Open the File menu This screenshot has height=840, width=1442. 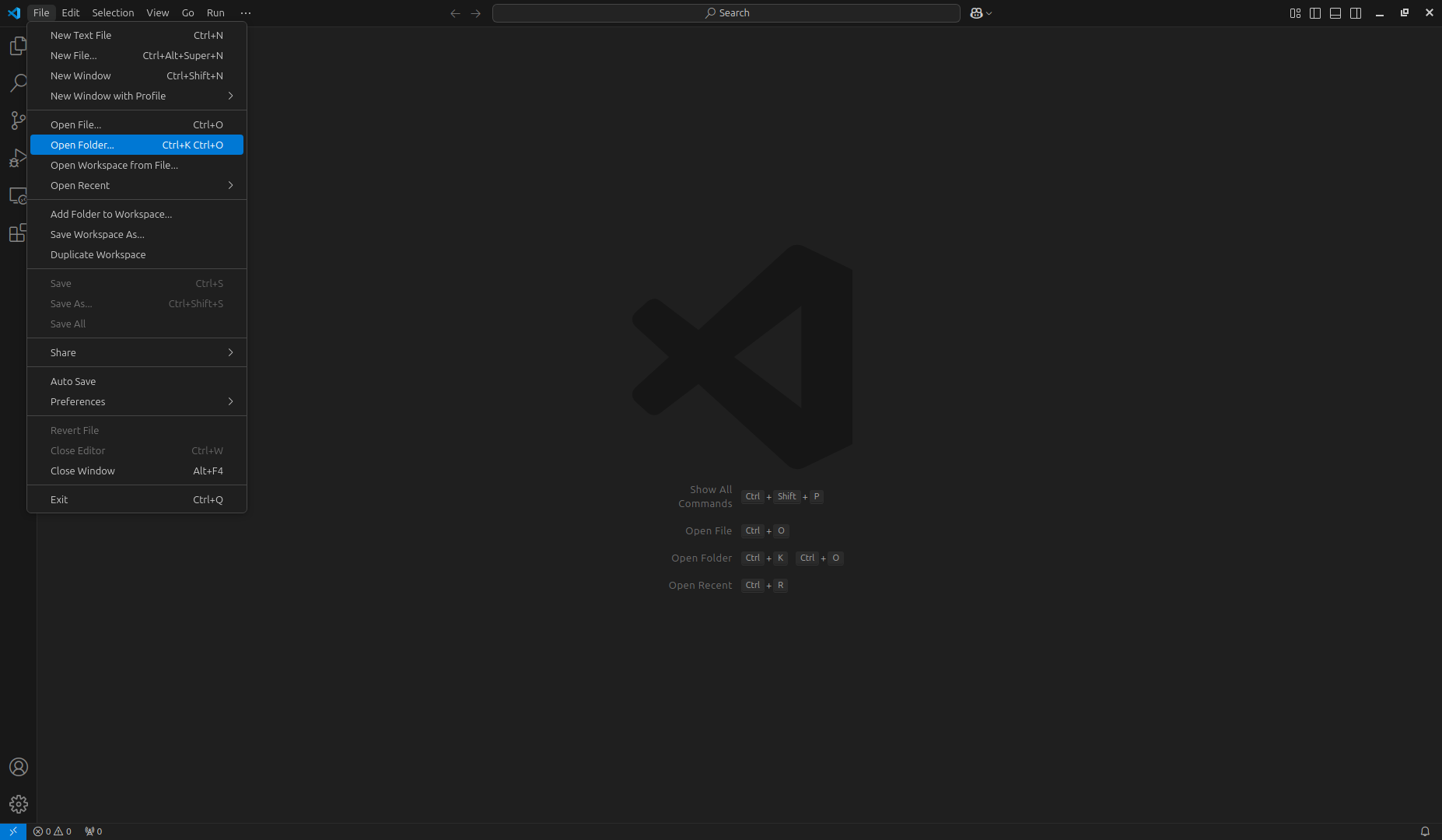pos(41,13)
